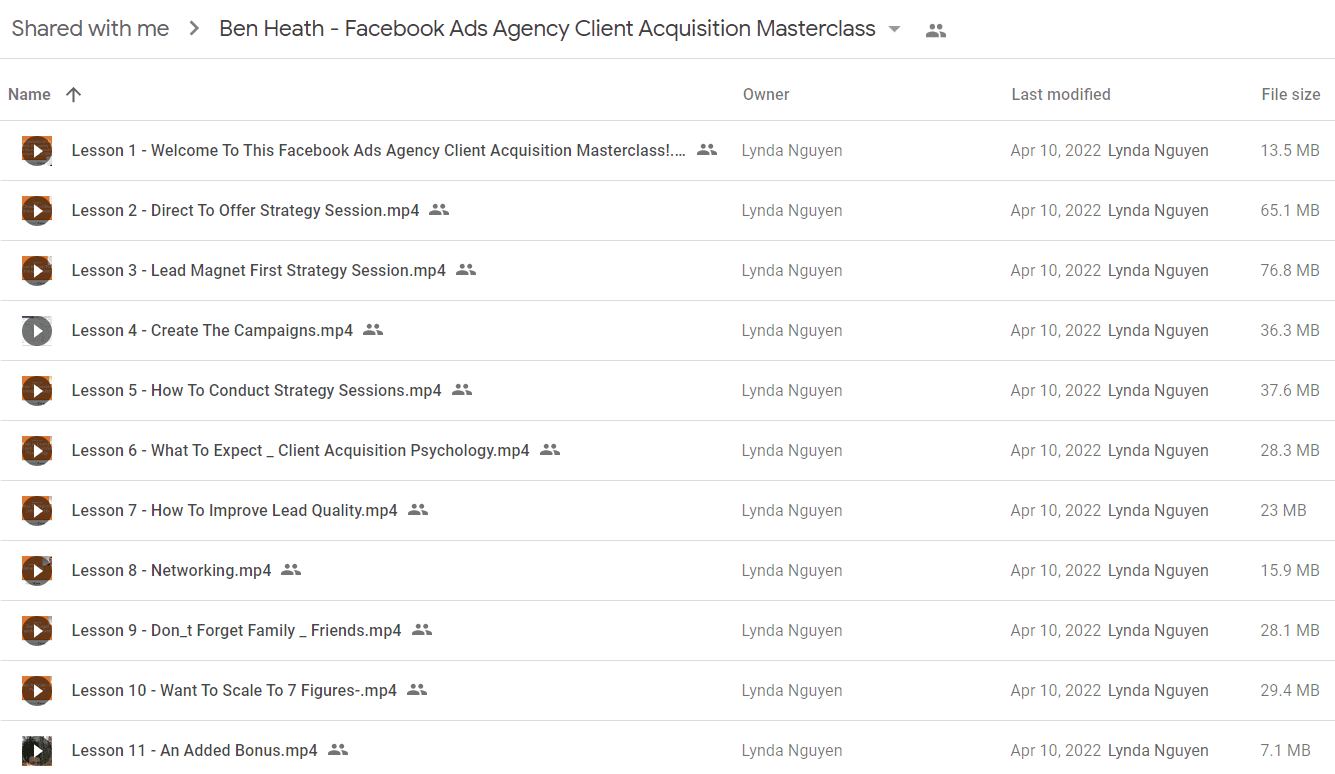Screen dimensions: 1335x774
Task: Click shared icon after Lesson 10 filename
Action: (417, 690)
